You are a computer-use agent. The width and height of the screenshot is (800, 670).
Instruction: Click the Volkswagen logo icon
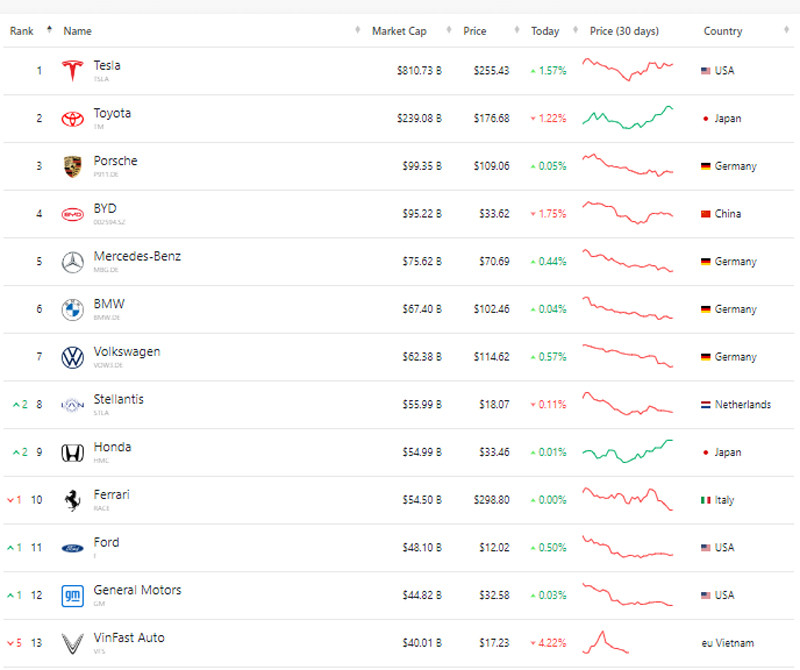click(72, 357)
